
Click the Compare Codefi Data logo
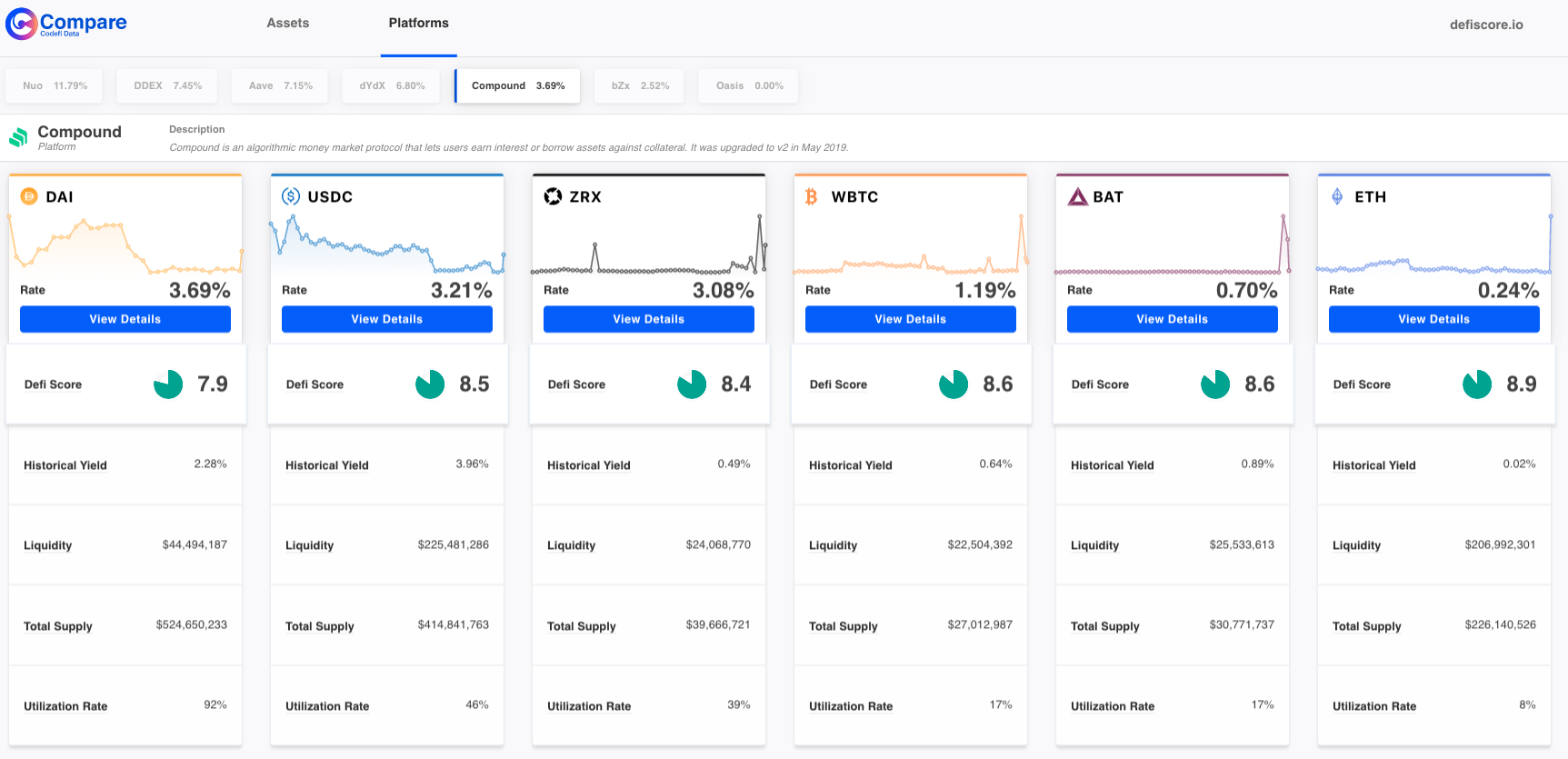tap(66, 24)
